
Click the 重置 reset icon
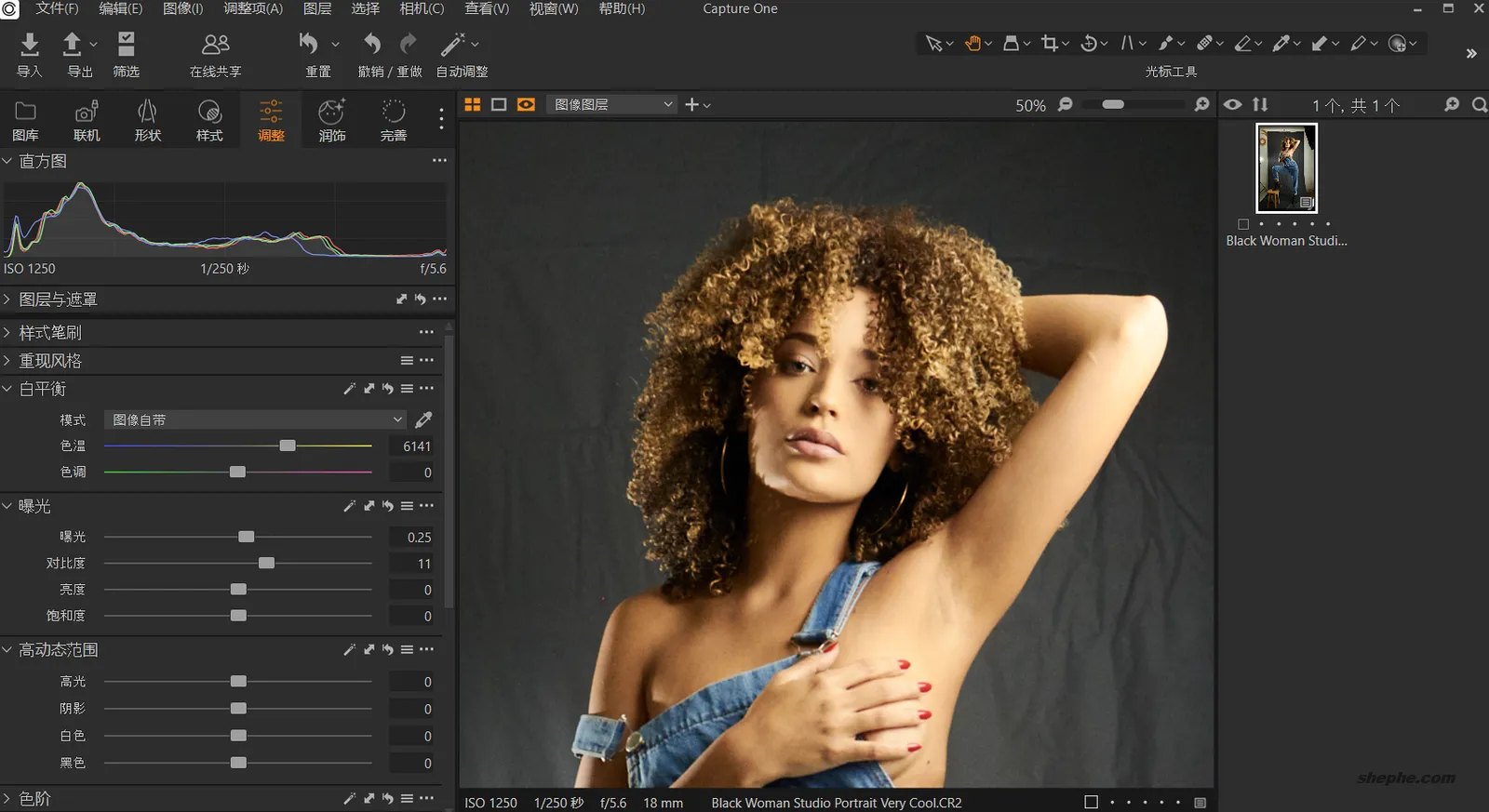(309, 44)
